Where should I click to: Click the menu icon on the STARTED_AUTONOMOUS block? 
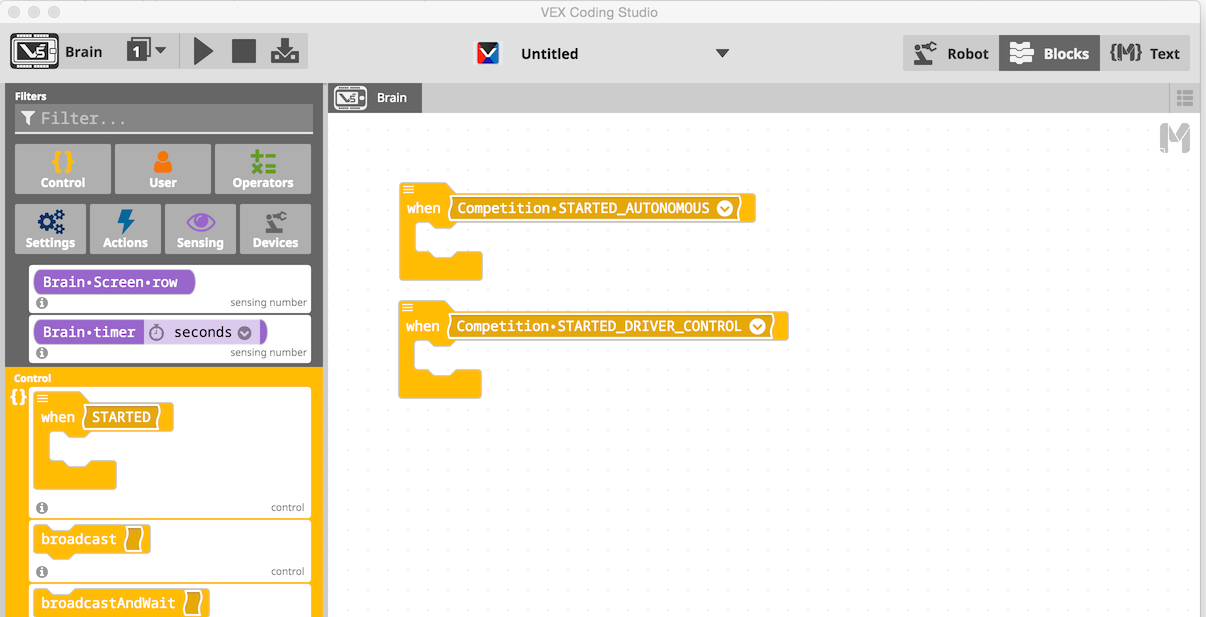(x=408, y=189)
